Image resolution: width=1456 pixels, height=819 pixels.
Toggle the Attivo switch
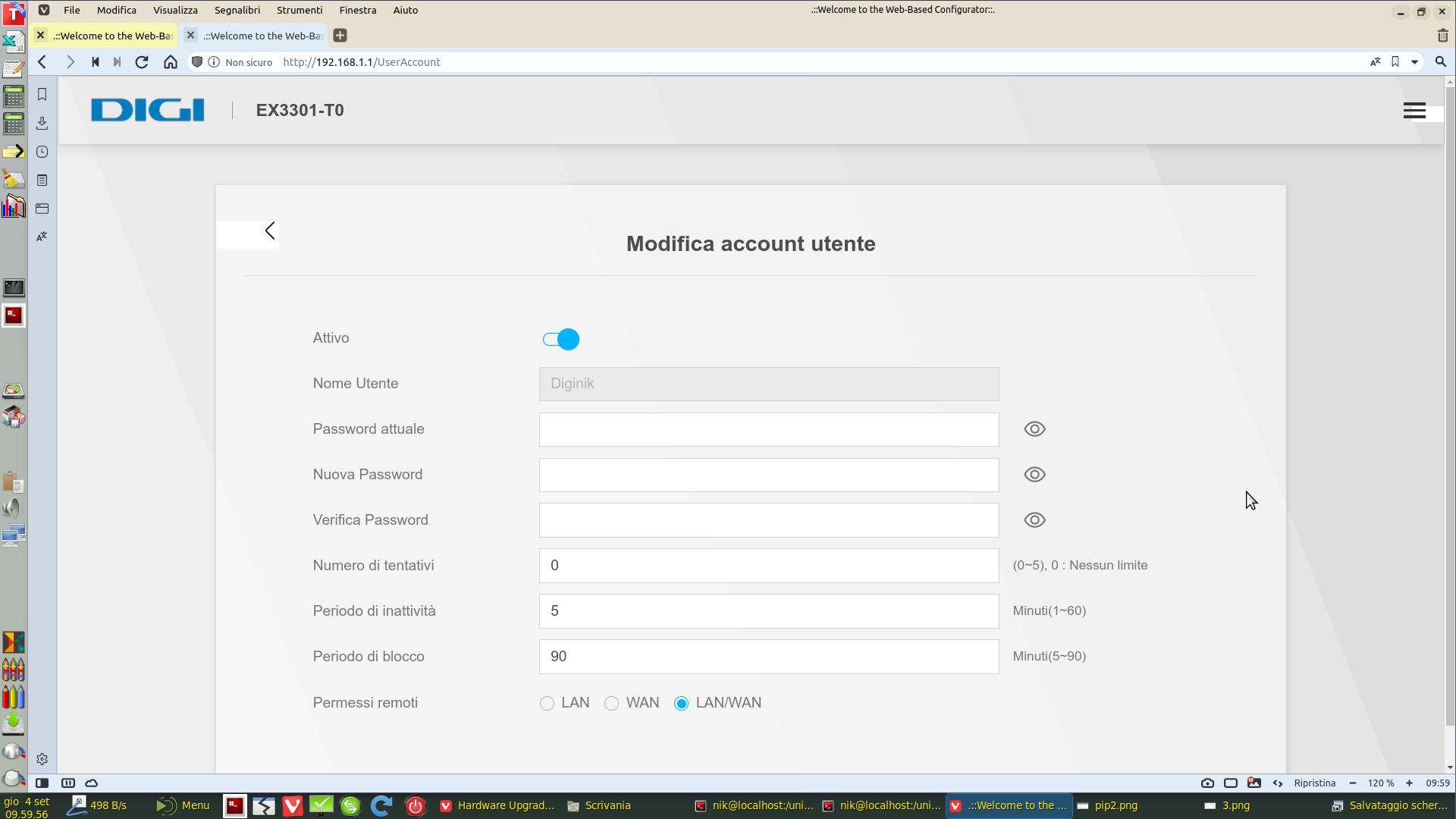[561, 339]
